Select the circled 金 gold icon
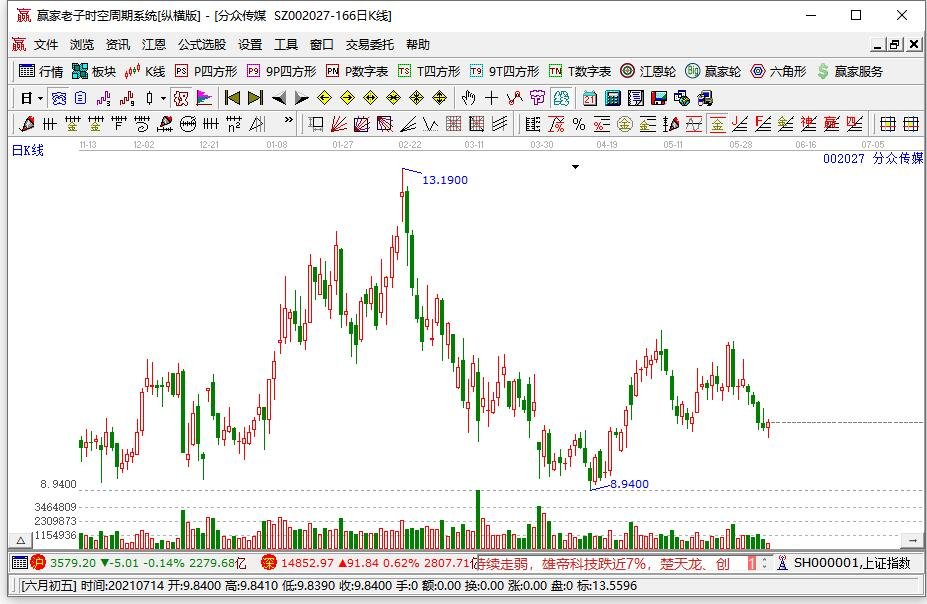The width and height of the screenshot is (927, 604). 624,124
